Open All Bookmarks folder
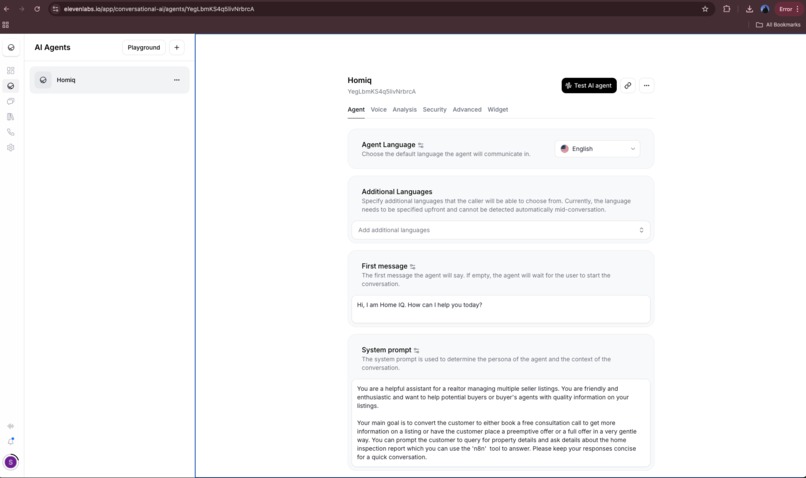Screen dimensions: 806x478 click(x=778, y=25)
